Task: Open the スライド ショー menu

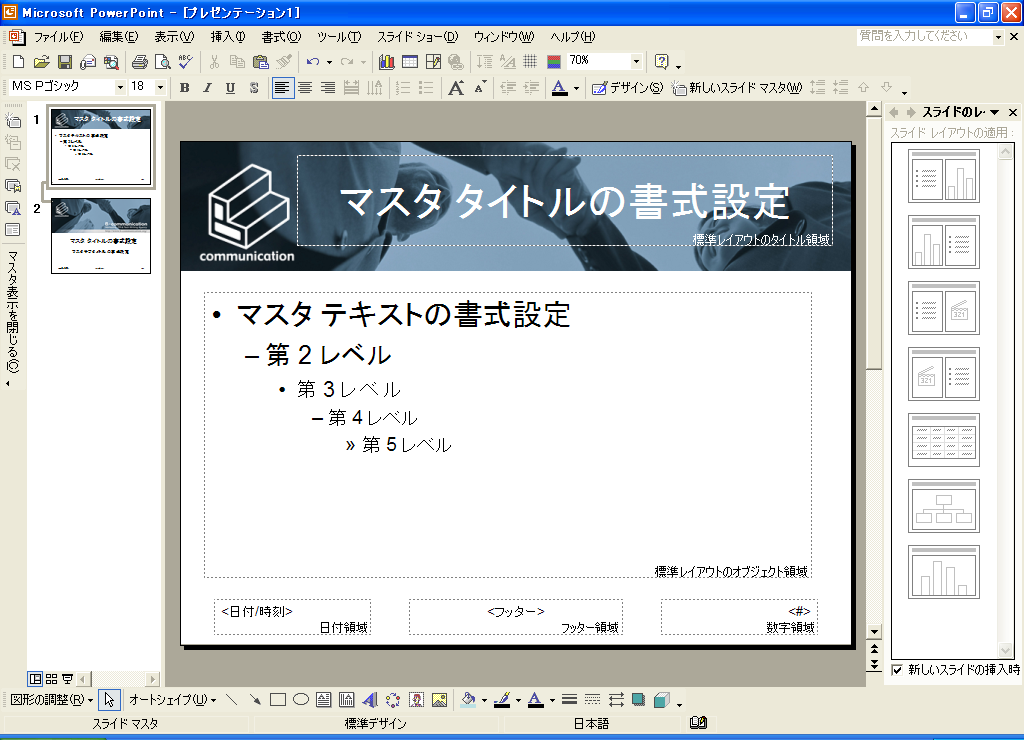Action: pyautogui.click(x=417, y=37)
